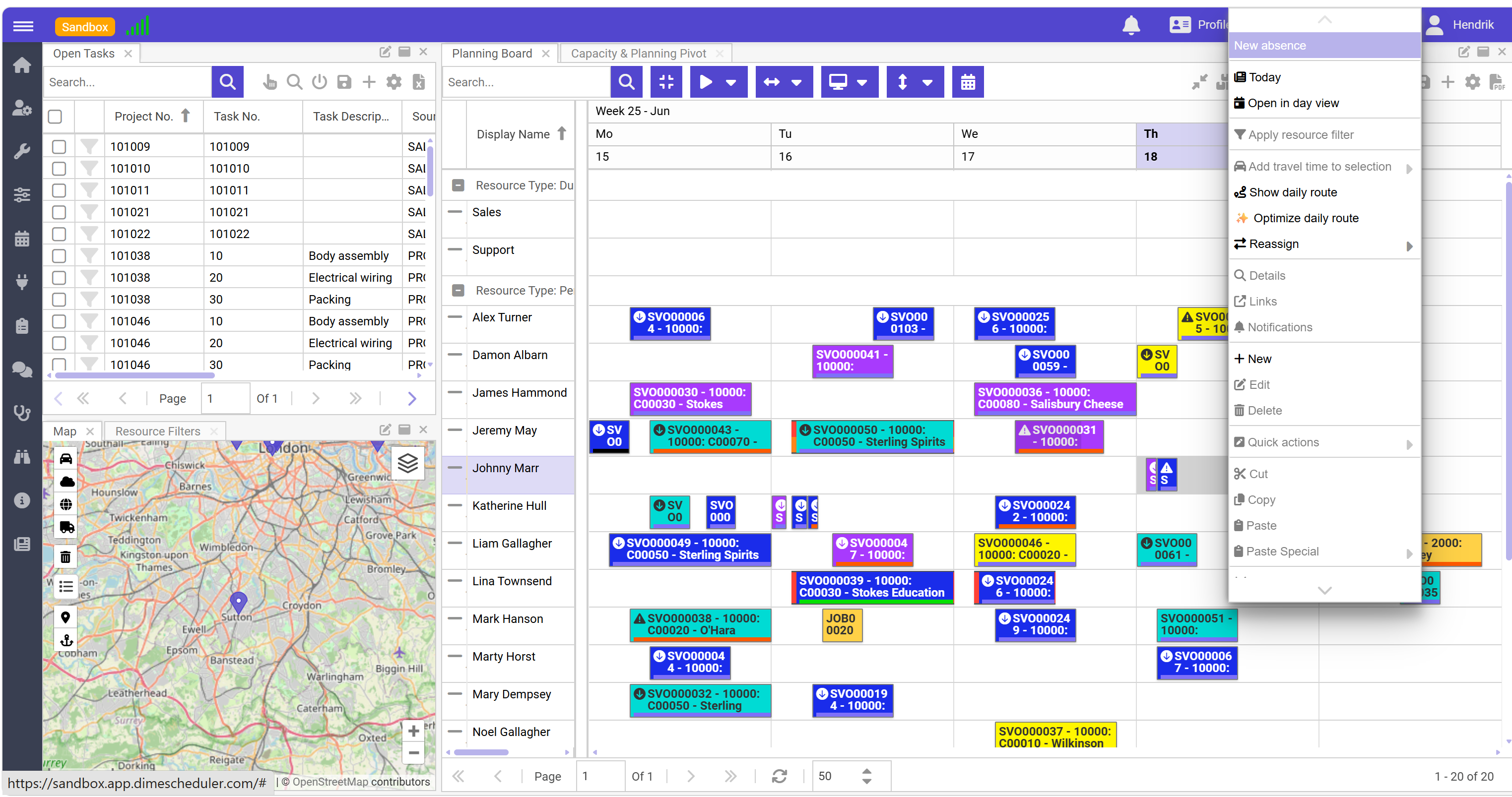
Task: Choose Show daily route from menu
Action: [1293, 192]
